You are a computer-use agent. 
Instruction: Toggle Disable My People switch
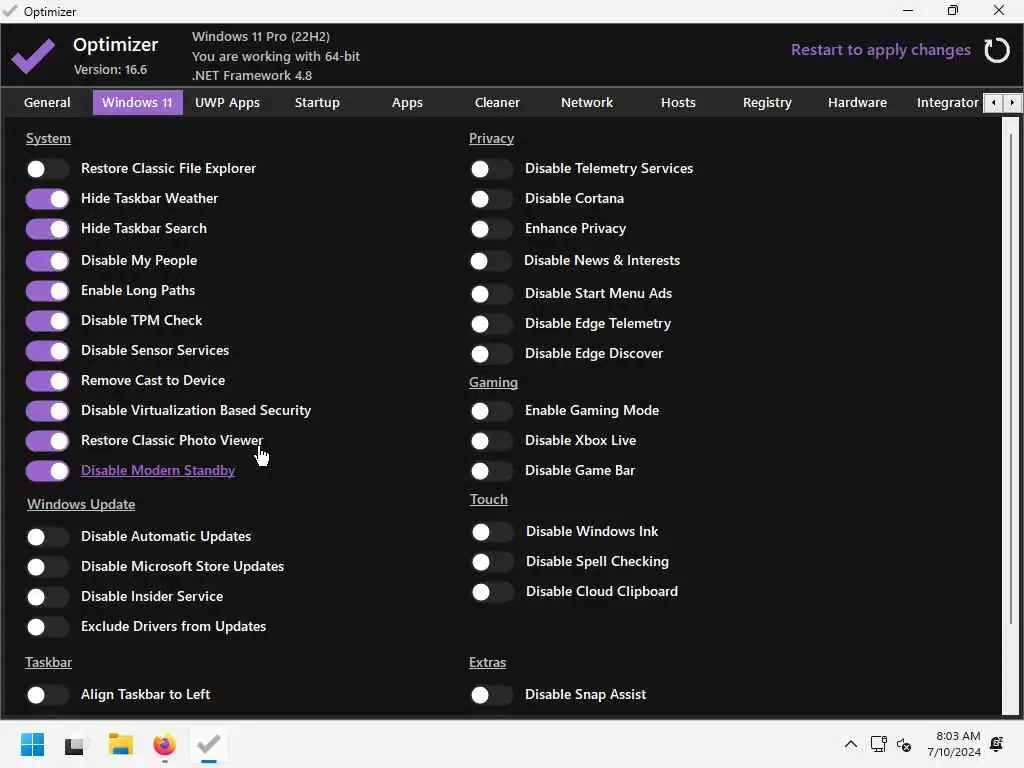(47, 261)
